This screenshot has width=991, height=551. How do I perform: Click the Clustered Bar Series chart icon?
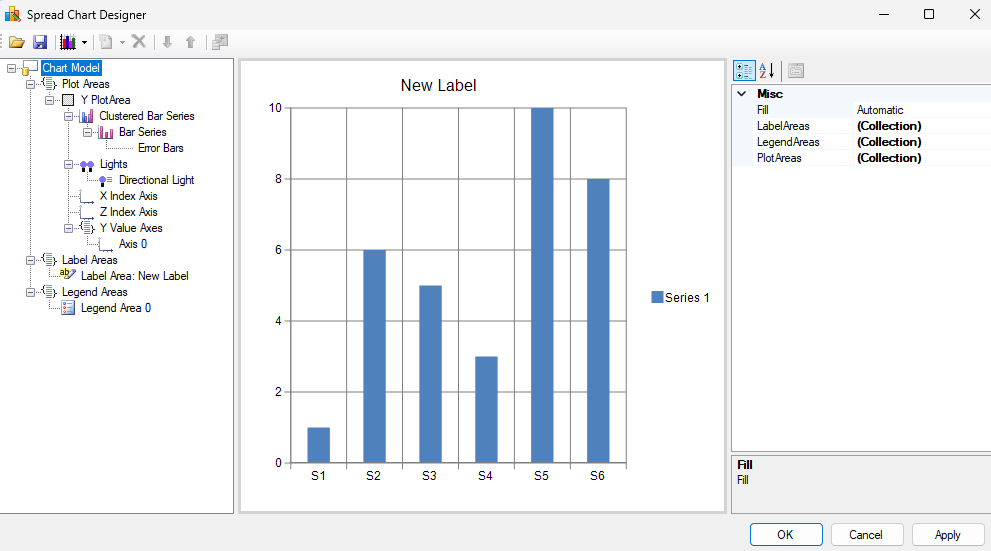(87, 116)
